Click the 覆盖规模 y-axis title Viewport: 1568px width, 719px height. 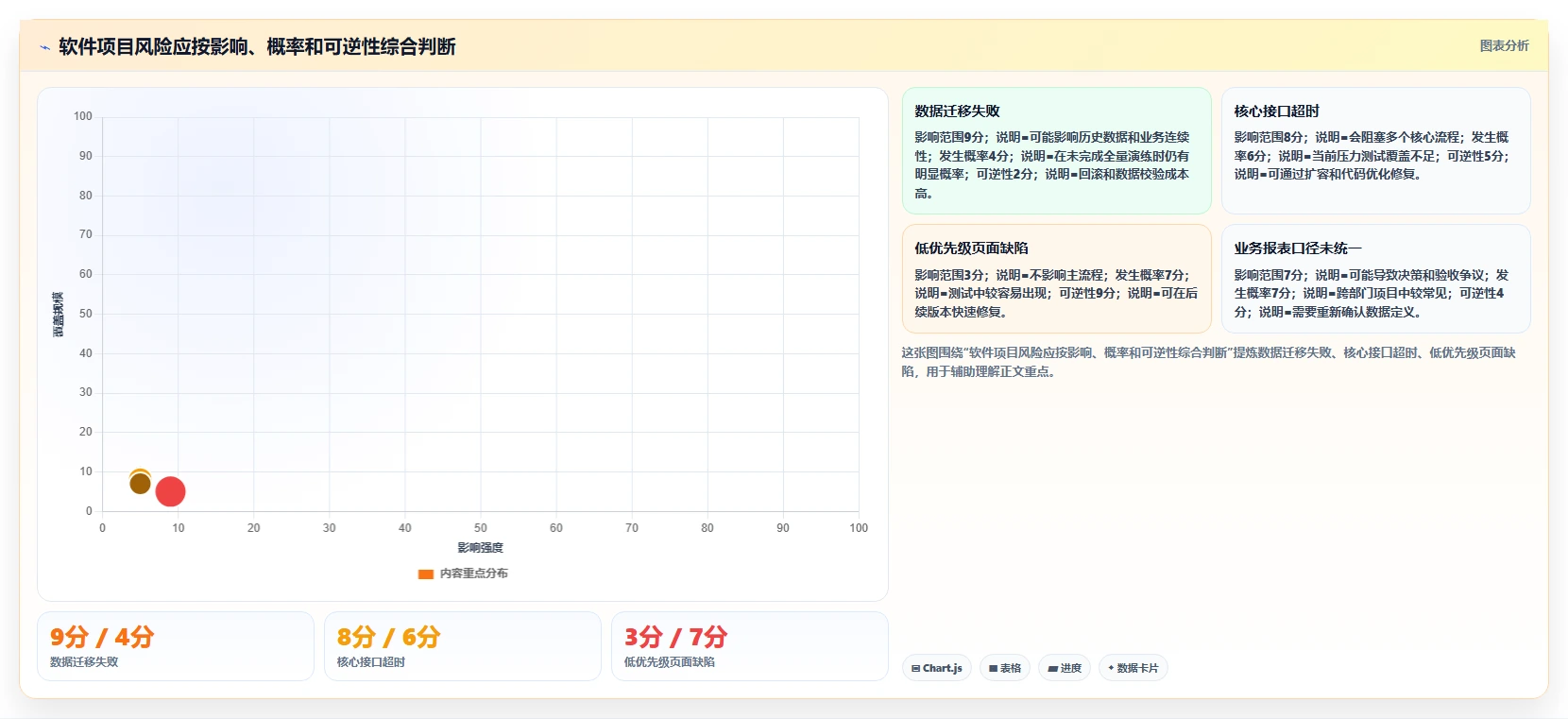point(58,315)
